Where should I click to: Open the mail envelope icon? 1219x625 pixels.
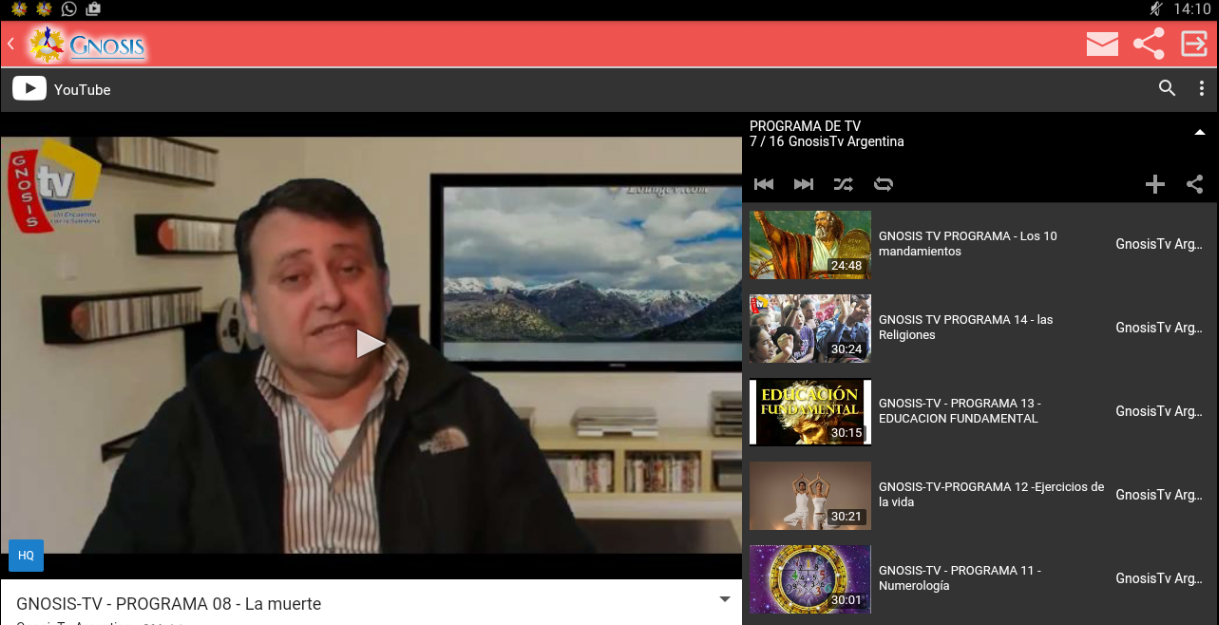(1102, 44)
